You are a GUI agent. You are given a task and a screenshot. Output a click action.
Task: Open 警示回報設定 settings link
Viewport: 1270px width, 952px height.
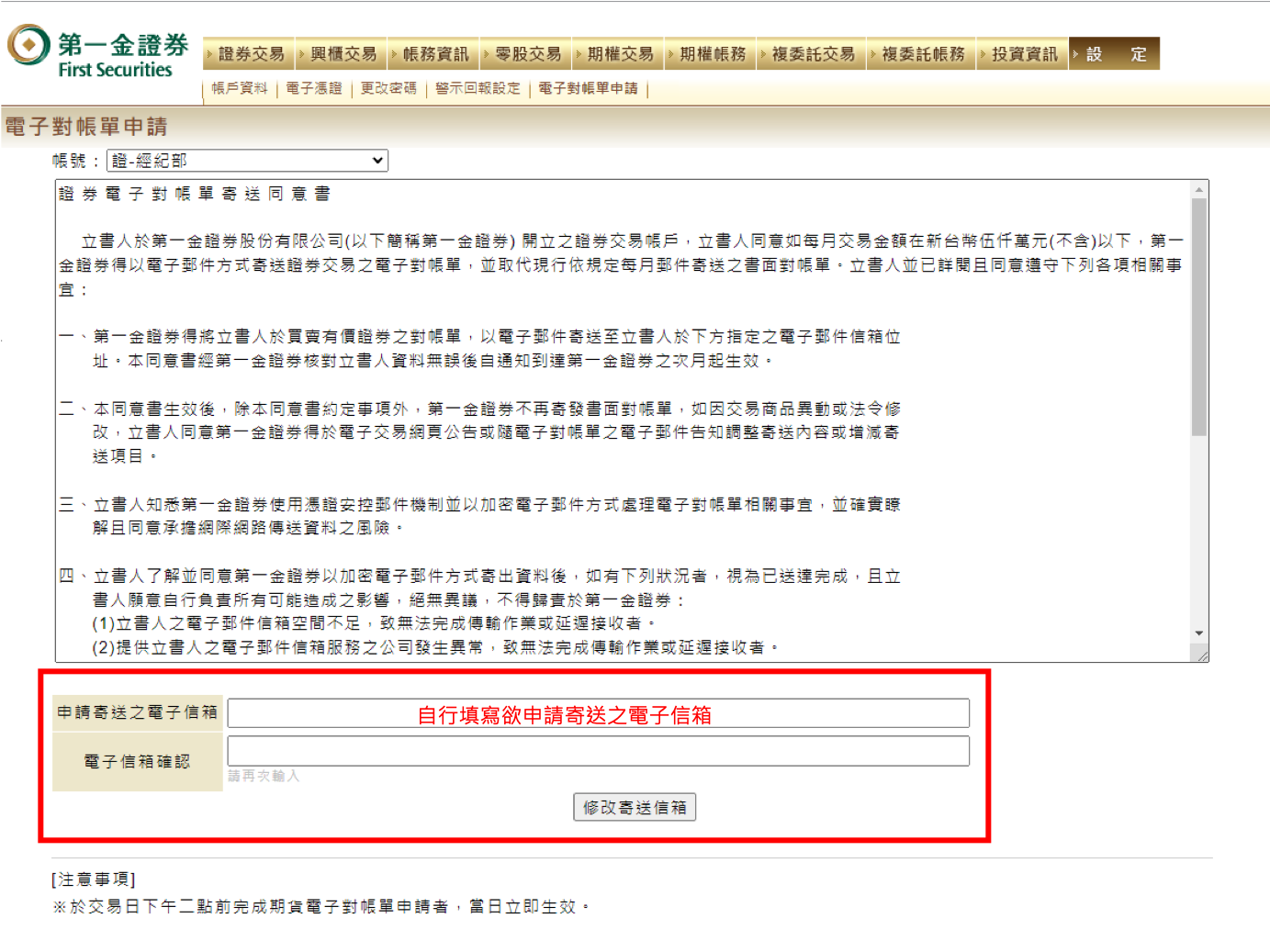tap(478, 88)
